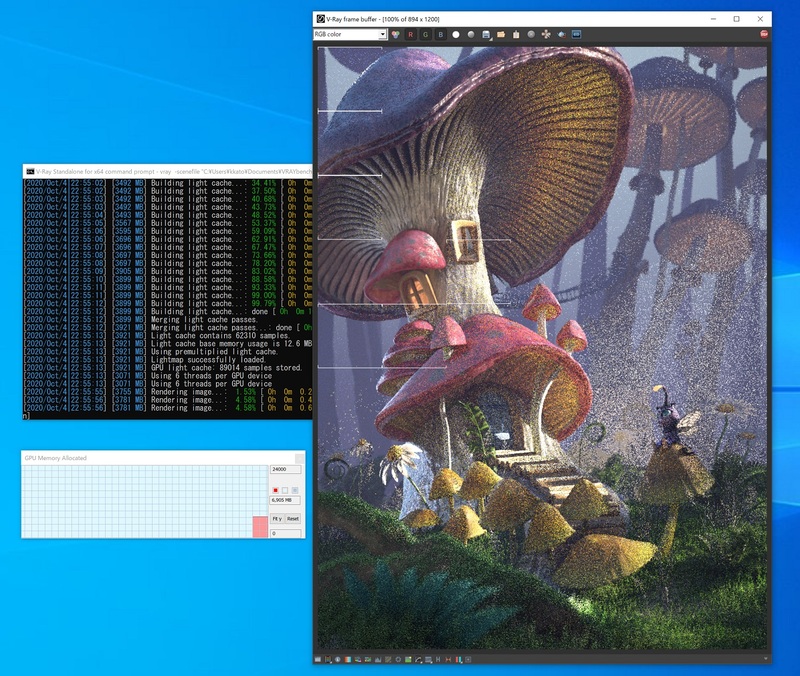Show VFB history window H icon
The height and width of the screenshot is (676, 800).
tap(438, 659)
